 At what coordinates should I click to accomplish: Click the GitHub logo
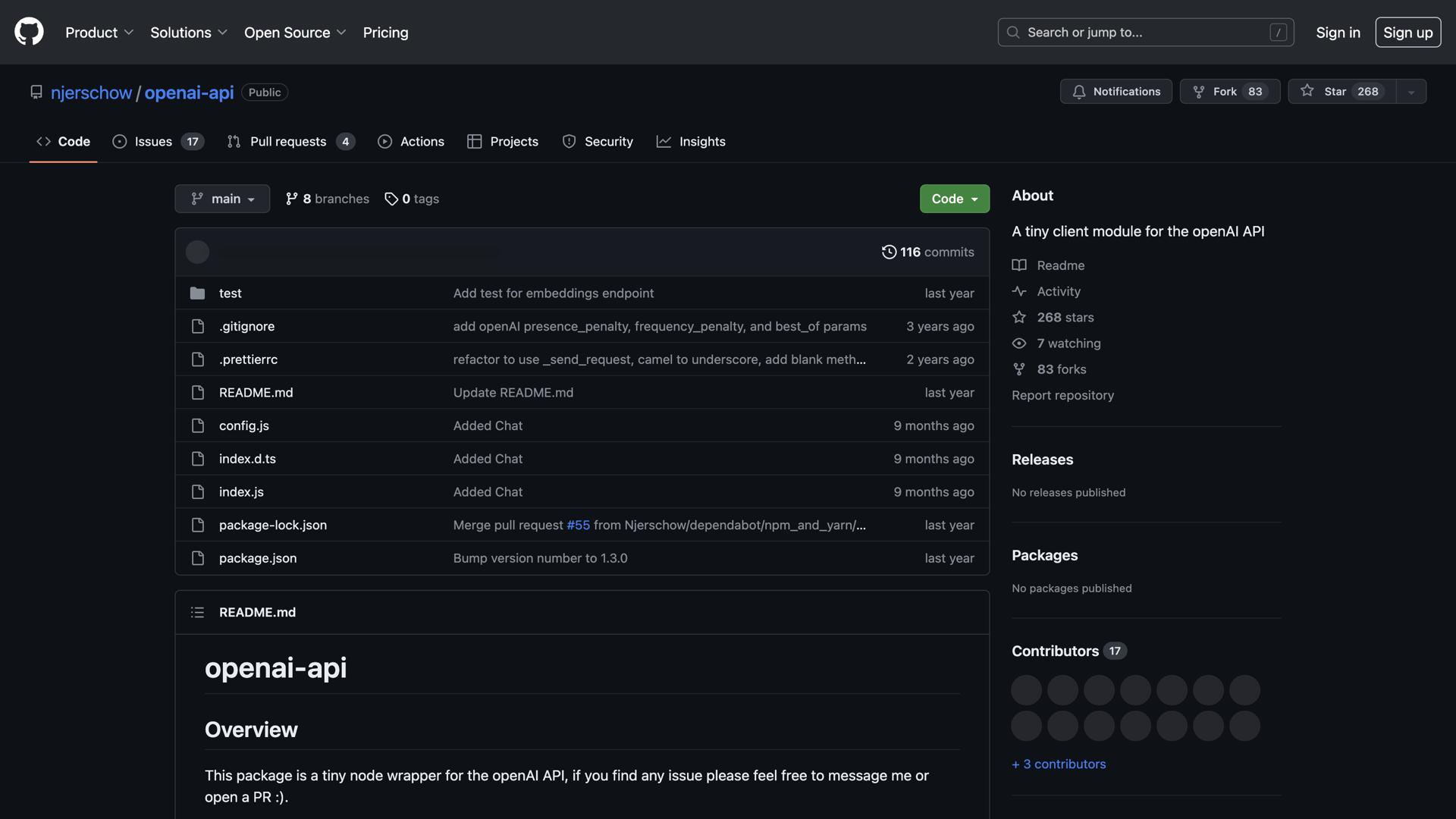click(x=28, y=32)
